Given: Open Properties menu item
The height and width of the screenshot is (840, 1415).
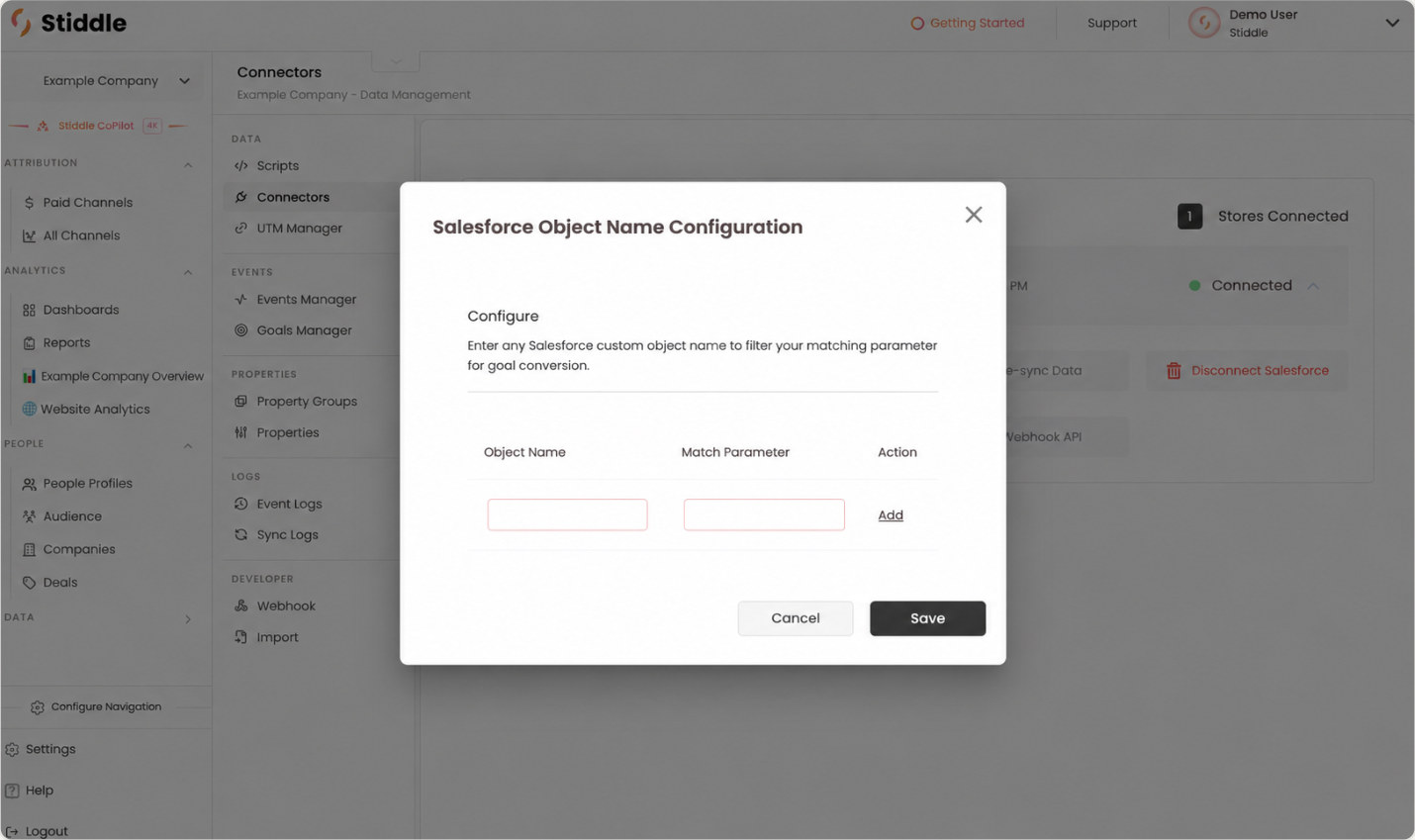Looking at the screenshot, I should coord(287,432).
